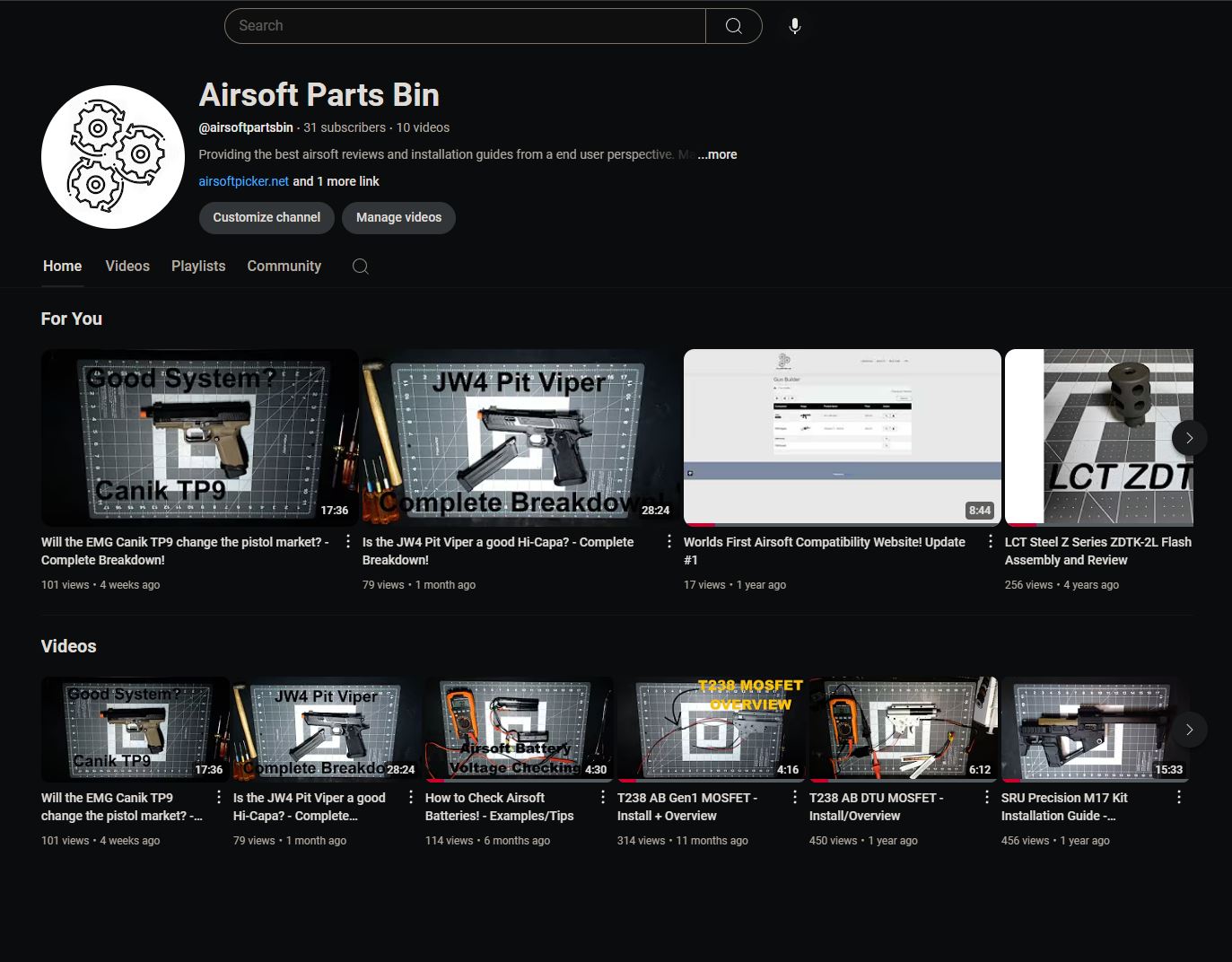This screenshot has width=1232, height=962.
Task: Activate voice search microphone icon
Action: click(x=794, y=26)
